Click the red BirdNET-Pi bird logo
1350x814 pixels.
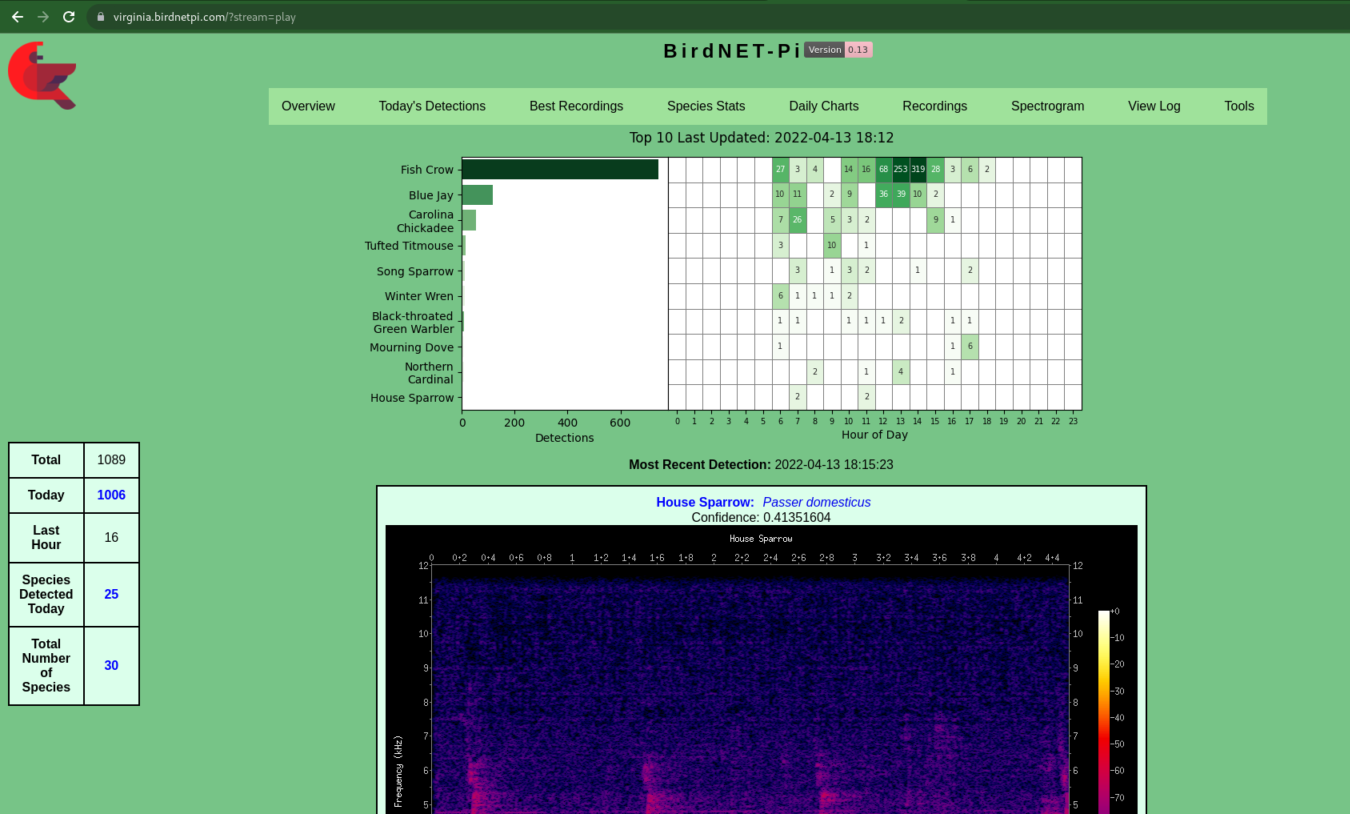[41, 74]
